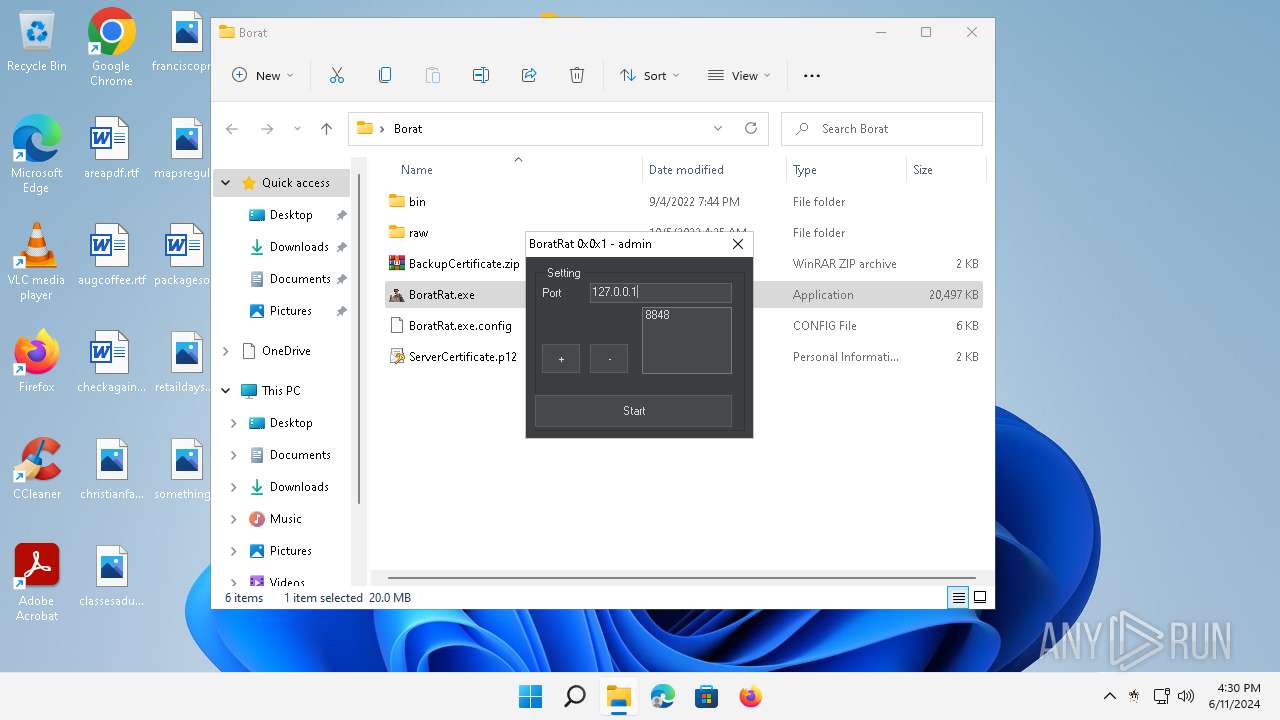Open the View dropdown menu

(x=739, y=75)
